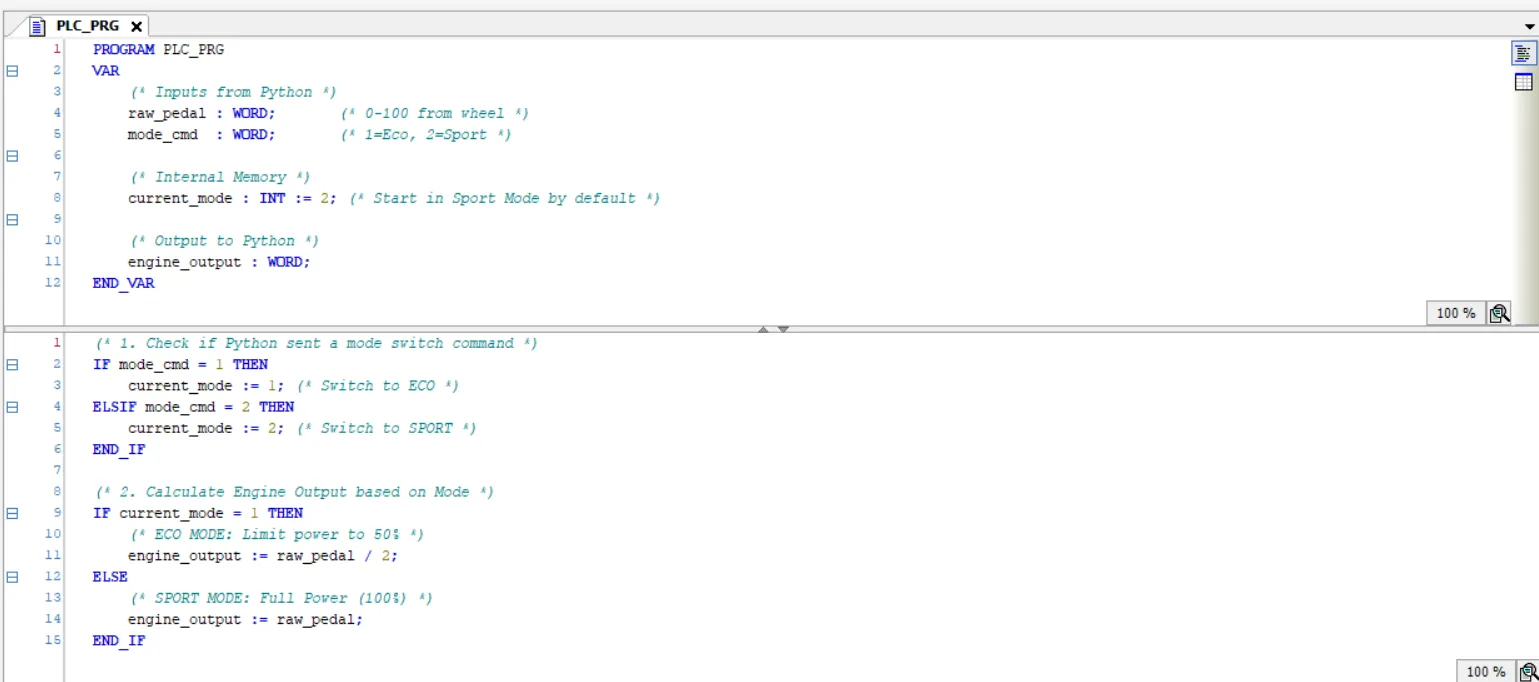Click the first END_IF at implementation line 6

(x=119, y=450)
